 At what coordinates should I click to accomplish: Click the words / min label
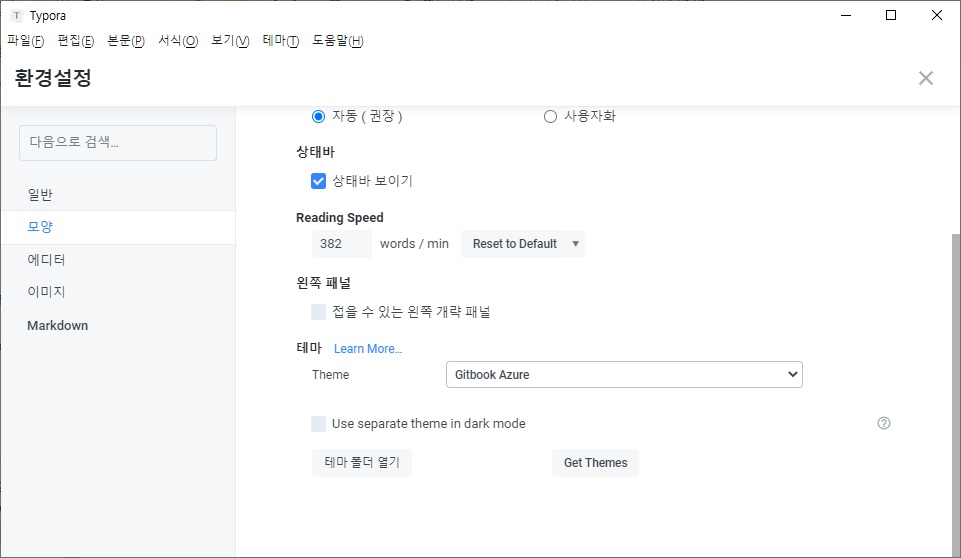(x=414, y=244)
